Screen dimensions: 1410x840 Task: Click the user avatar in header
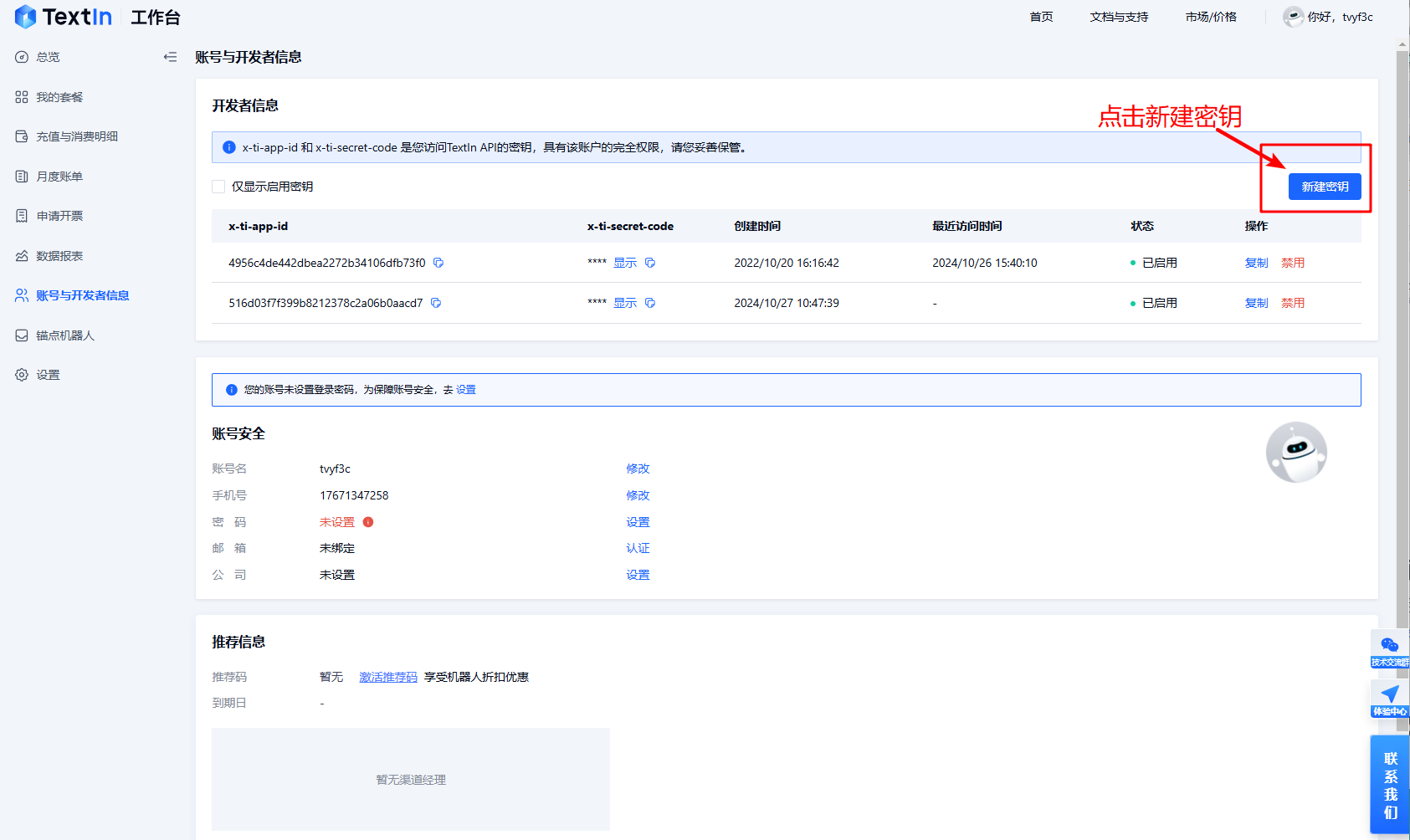[x=1293, y=17]
